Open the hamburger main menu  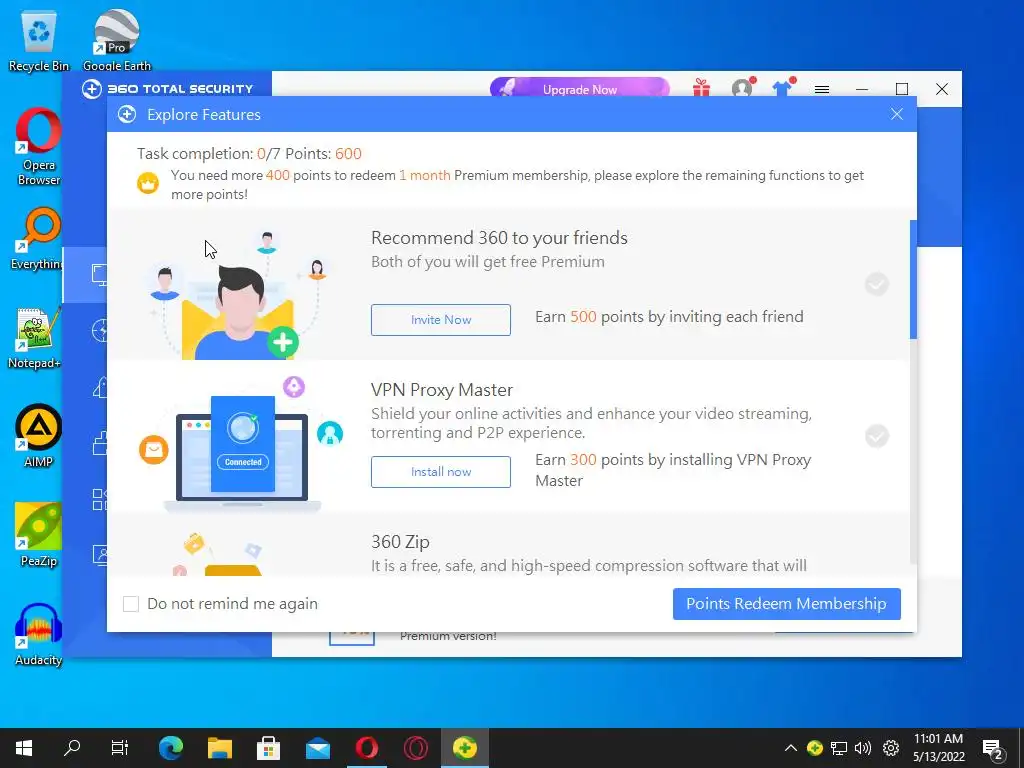(822, 89)
